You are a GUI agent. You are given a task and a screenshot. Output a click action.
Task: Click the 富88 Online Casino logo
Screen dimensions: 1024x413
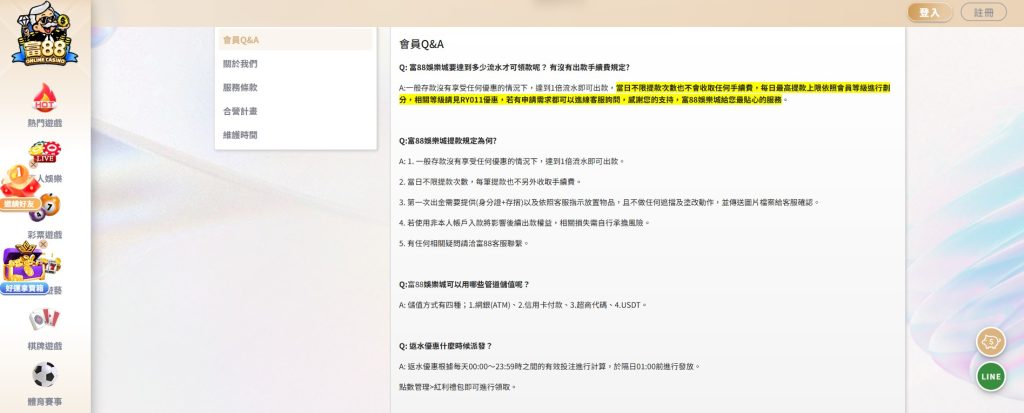pos(44,34)
